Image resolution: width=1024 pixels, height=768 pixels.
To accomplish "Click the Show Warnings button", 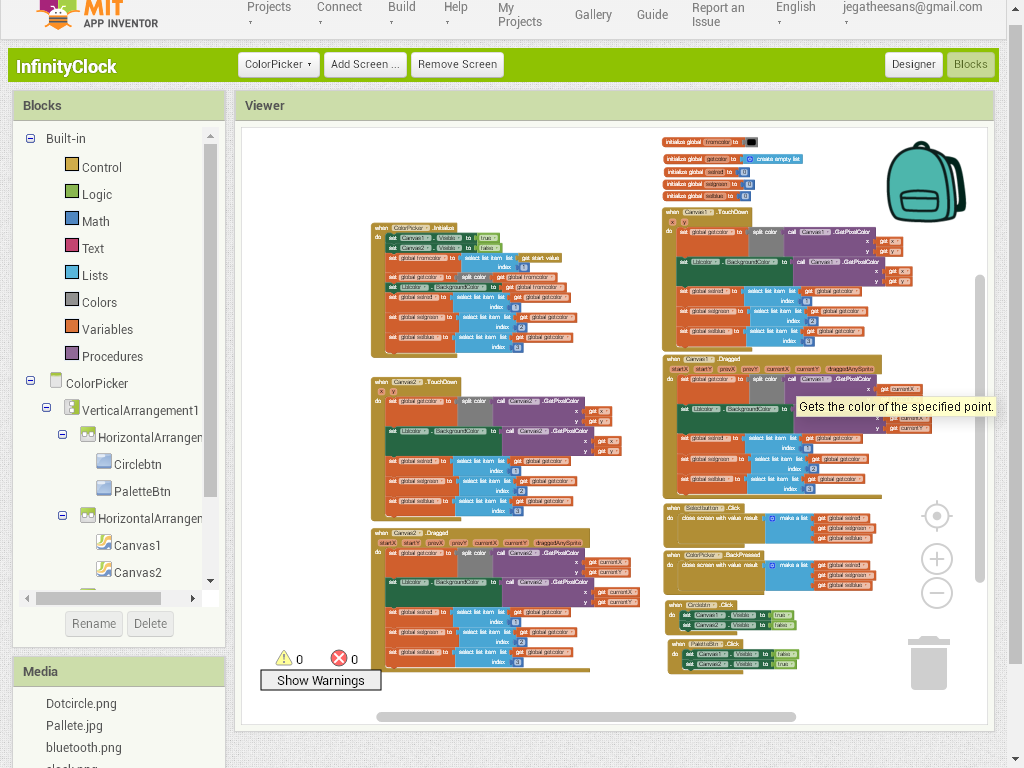I will coord(320,680).
